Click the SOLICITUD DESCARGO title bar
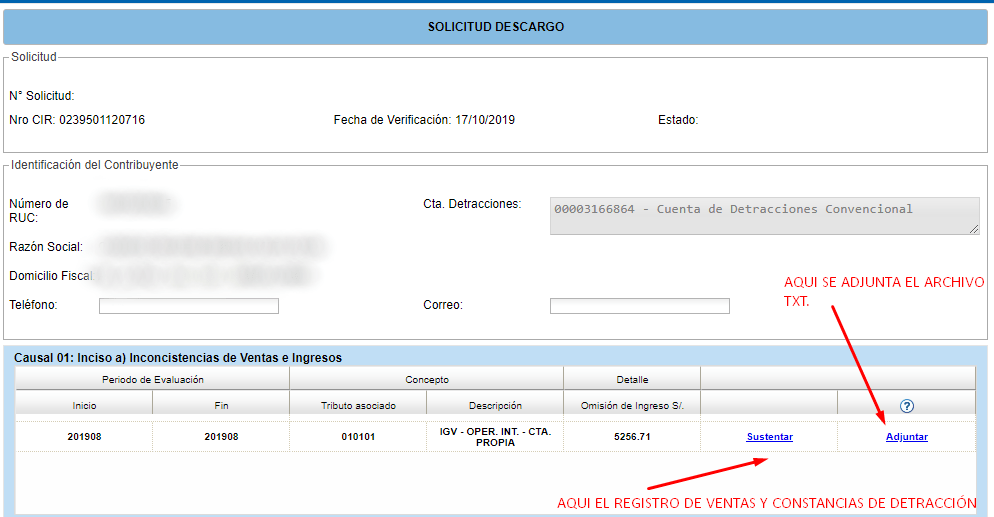 [496, 27]
